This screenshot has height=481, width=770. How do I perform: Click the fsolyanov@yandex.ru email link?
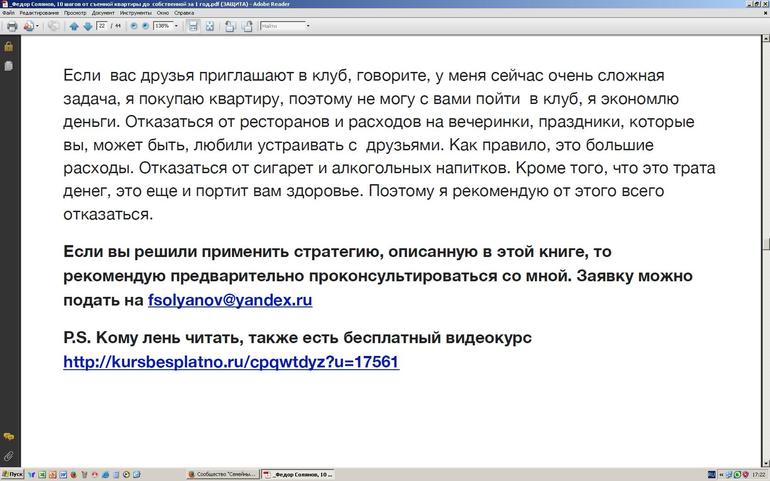[230, 299]
